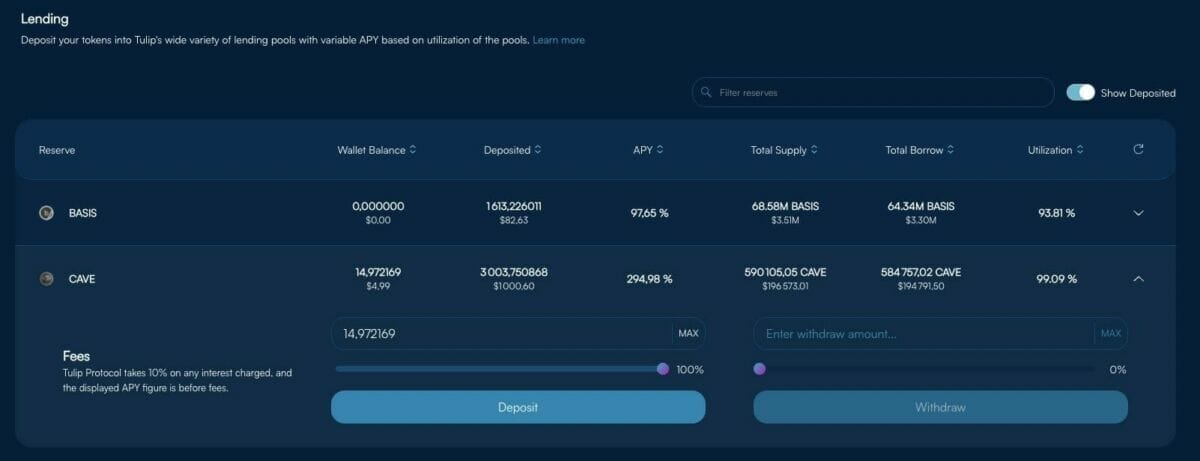
Task: Click MAX in the withdraw amount field
Action: coord(1111,334)
